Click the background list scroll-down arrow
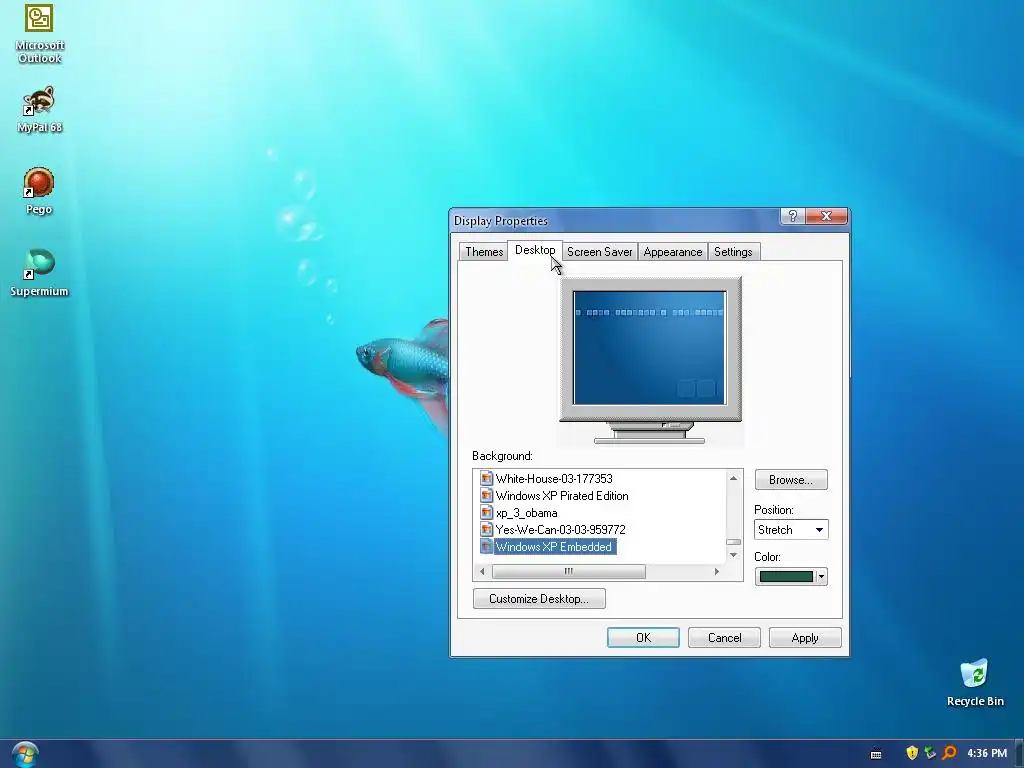The height and width of the screenshot is (768, 1024). pyautogui.click(x=733, y=555)
